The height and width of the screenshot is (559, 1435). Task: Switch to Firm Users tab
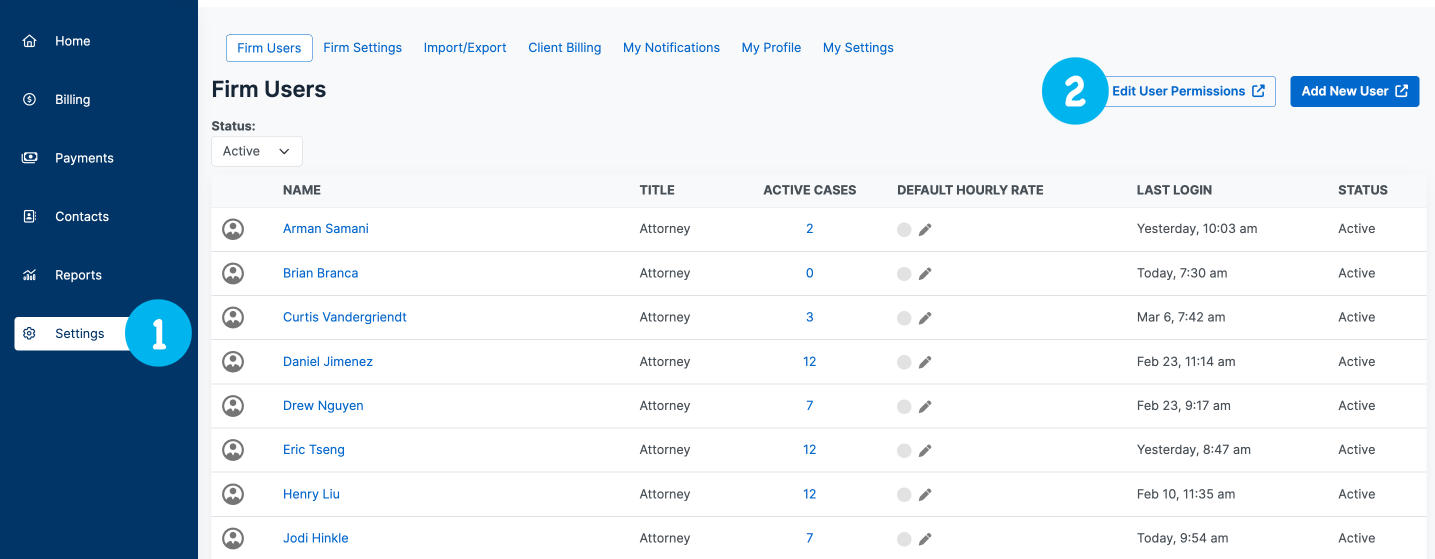pos(269,48)
